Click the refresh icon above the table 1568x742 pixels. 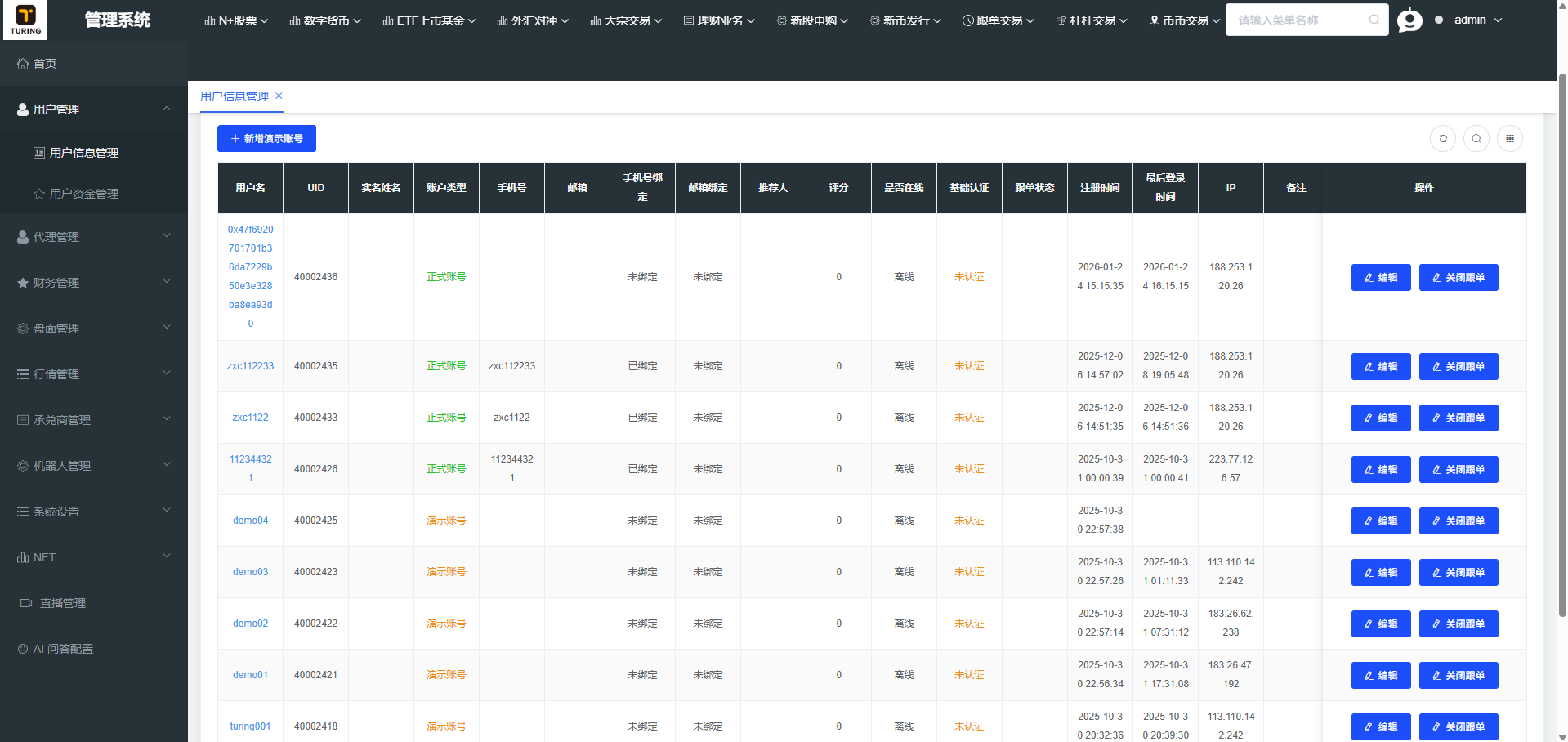point(1443,139)
